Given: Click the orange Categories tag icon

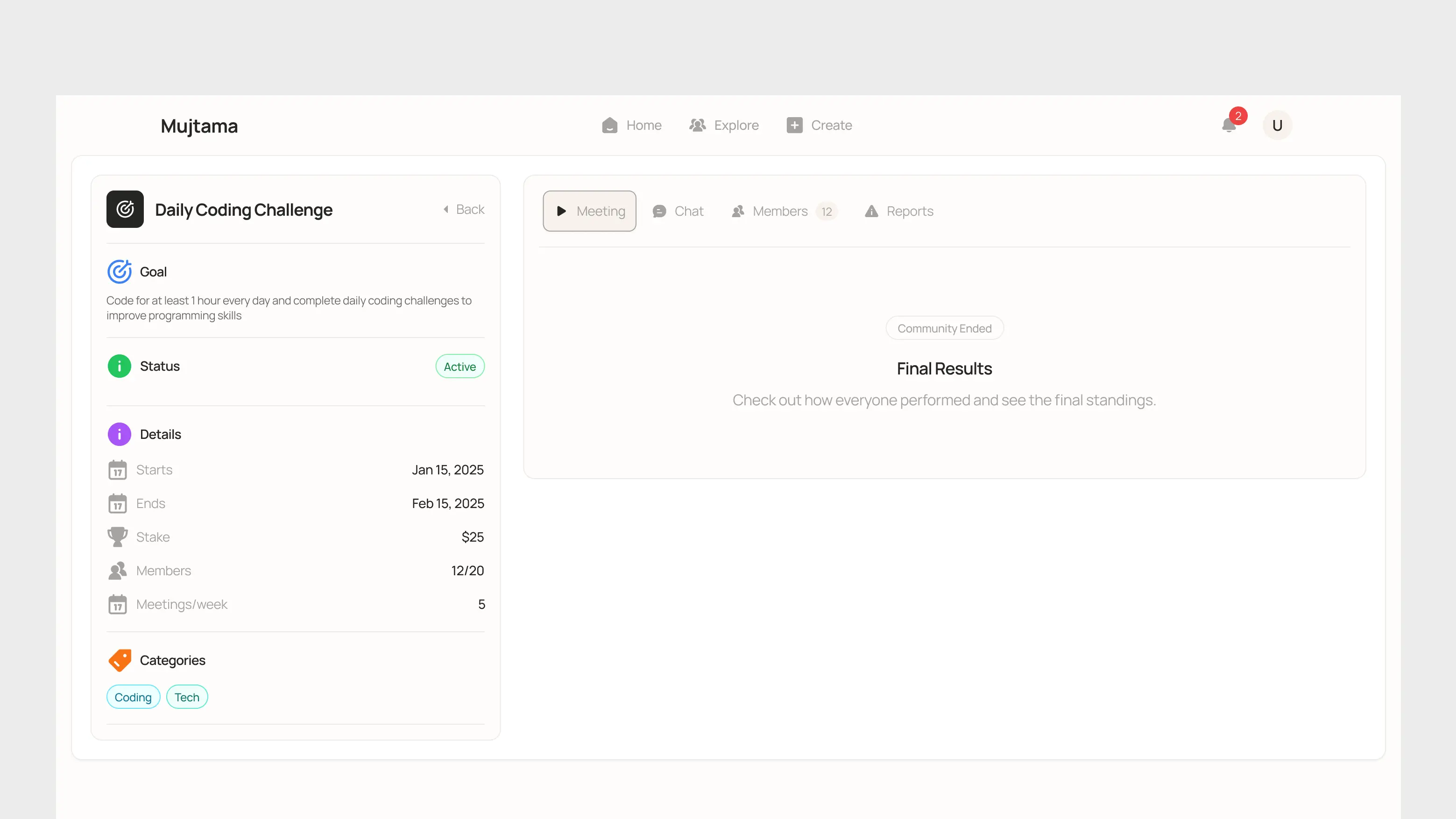Looking at the screenshot, I should [x=119, y=660].
